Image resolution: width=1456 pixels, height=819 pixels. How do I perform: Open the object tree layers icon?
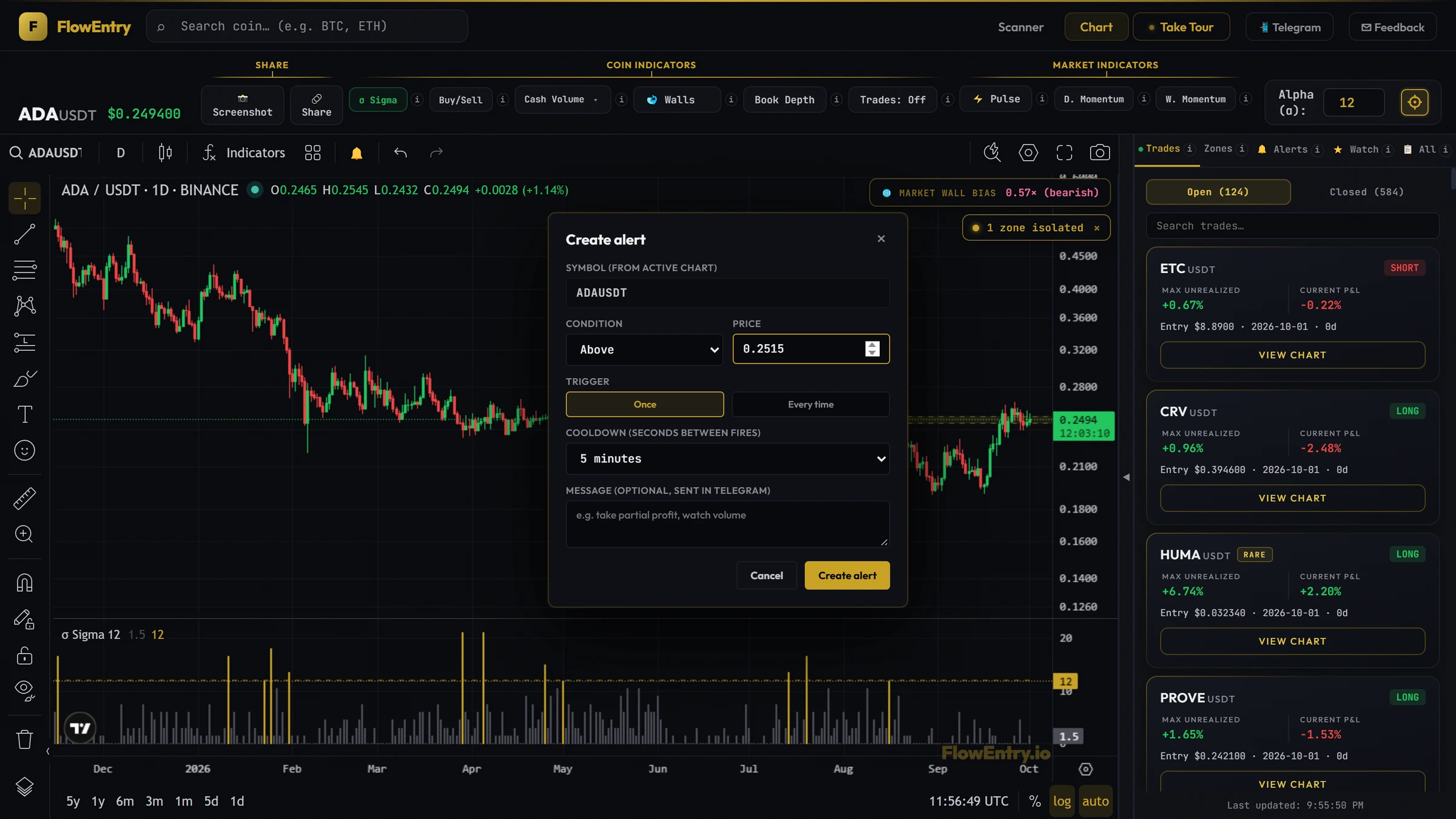25,787
